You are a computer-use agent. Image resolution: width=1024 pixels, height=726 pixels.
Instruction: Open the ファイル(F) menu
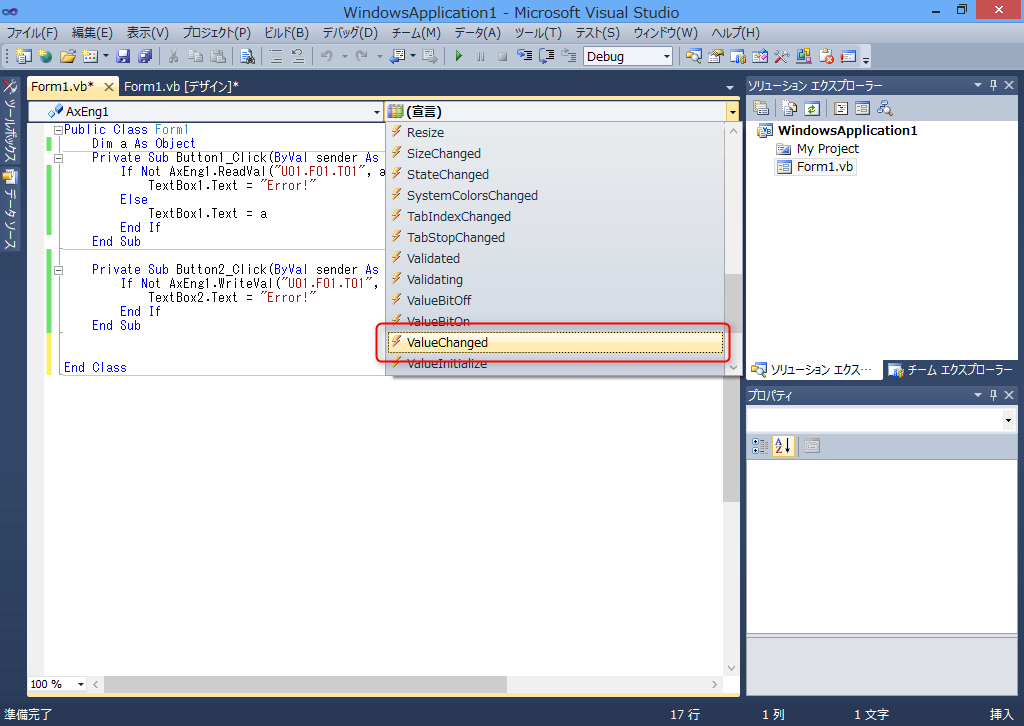coord(31,33)
